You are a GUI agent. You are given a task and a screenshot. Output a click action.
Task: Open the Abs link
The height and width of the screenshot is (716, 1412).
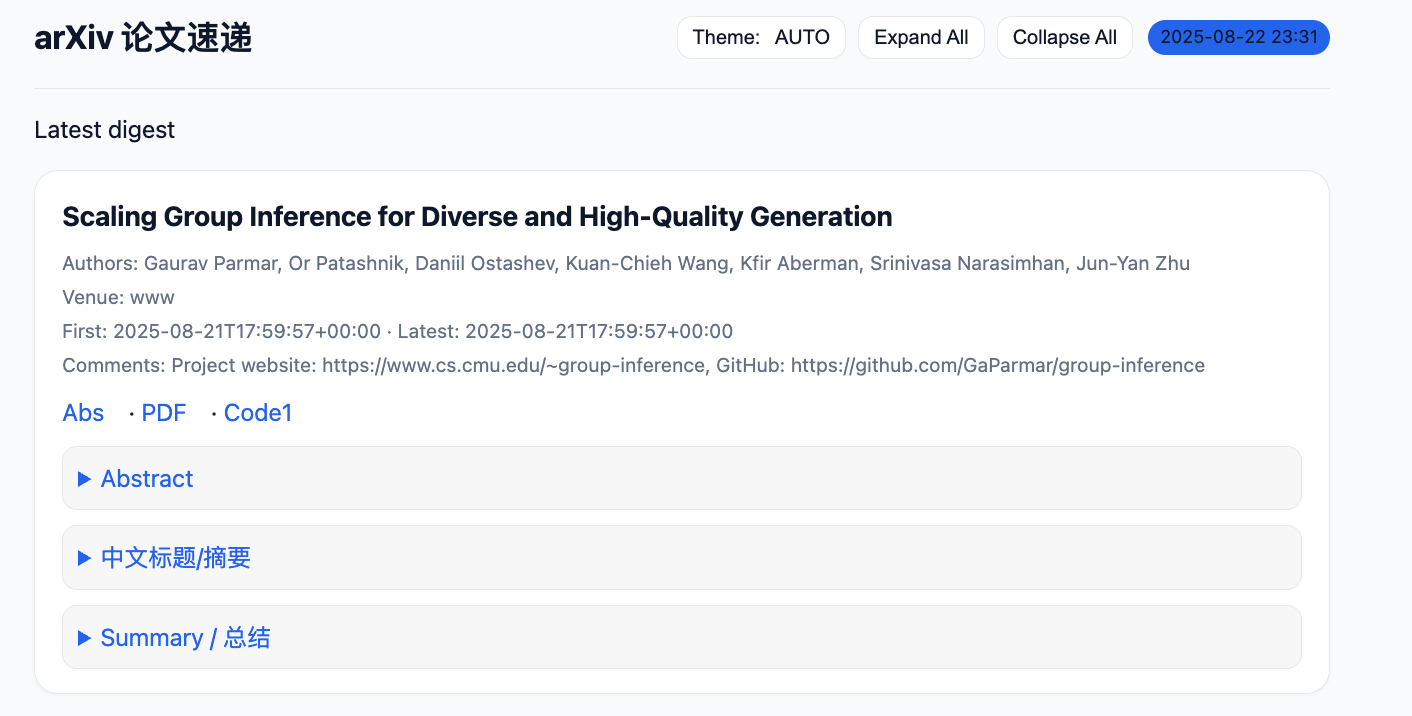click(83, 413)
